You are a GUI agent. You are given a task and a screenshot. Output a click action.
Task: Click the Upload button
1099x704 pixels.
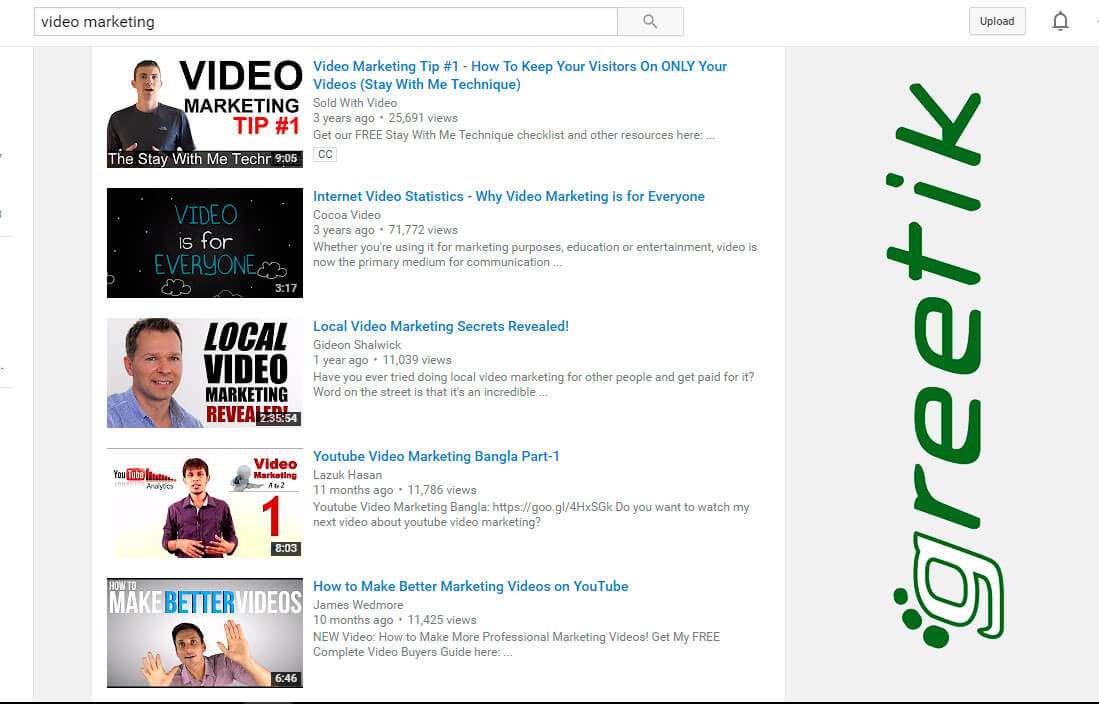[997, 21]
